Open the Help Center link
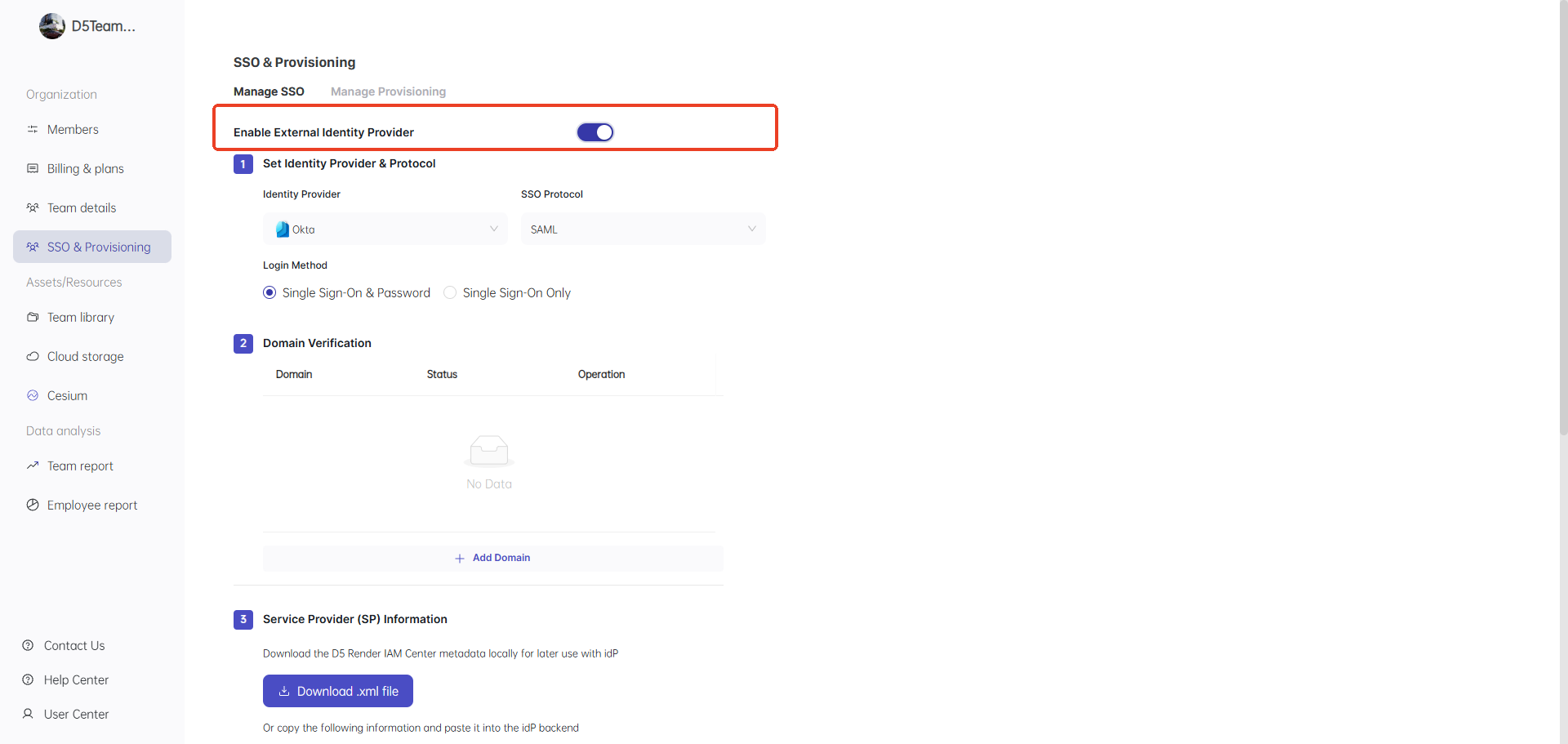1568x744 pixels. coord(76,680)
